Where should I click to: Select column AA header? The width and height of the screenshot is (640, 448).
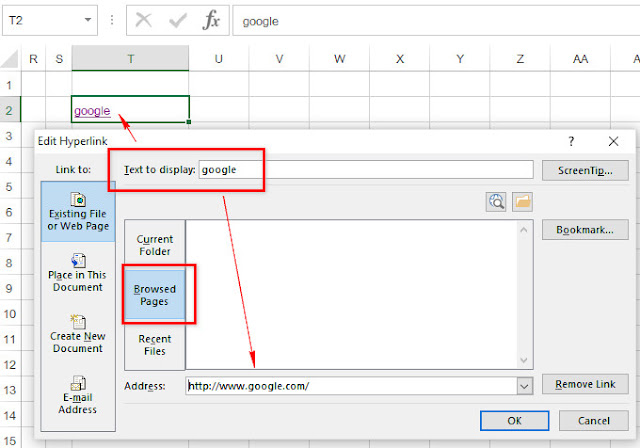580,59
